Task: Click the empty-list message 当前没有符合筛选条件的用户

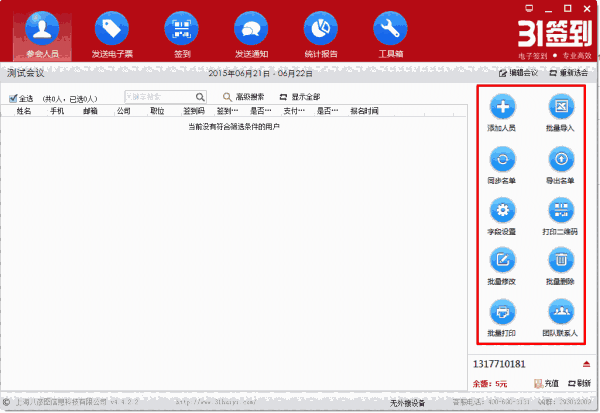Action: click(234, 127)
